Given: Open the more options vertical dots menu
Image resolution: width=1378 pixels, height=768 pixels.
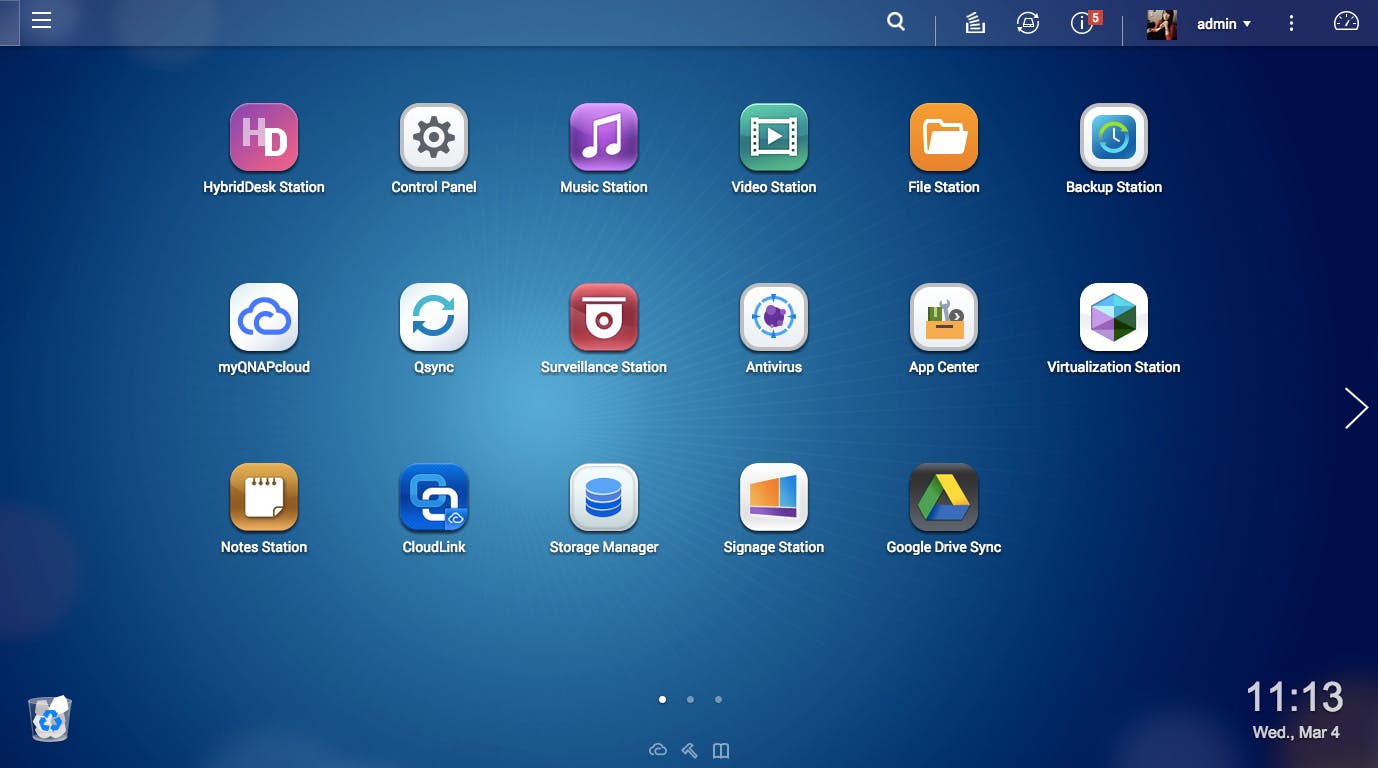Looking at the screenshot, I should [x=1292, y=23].
